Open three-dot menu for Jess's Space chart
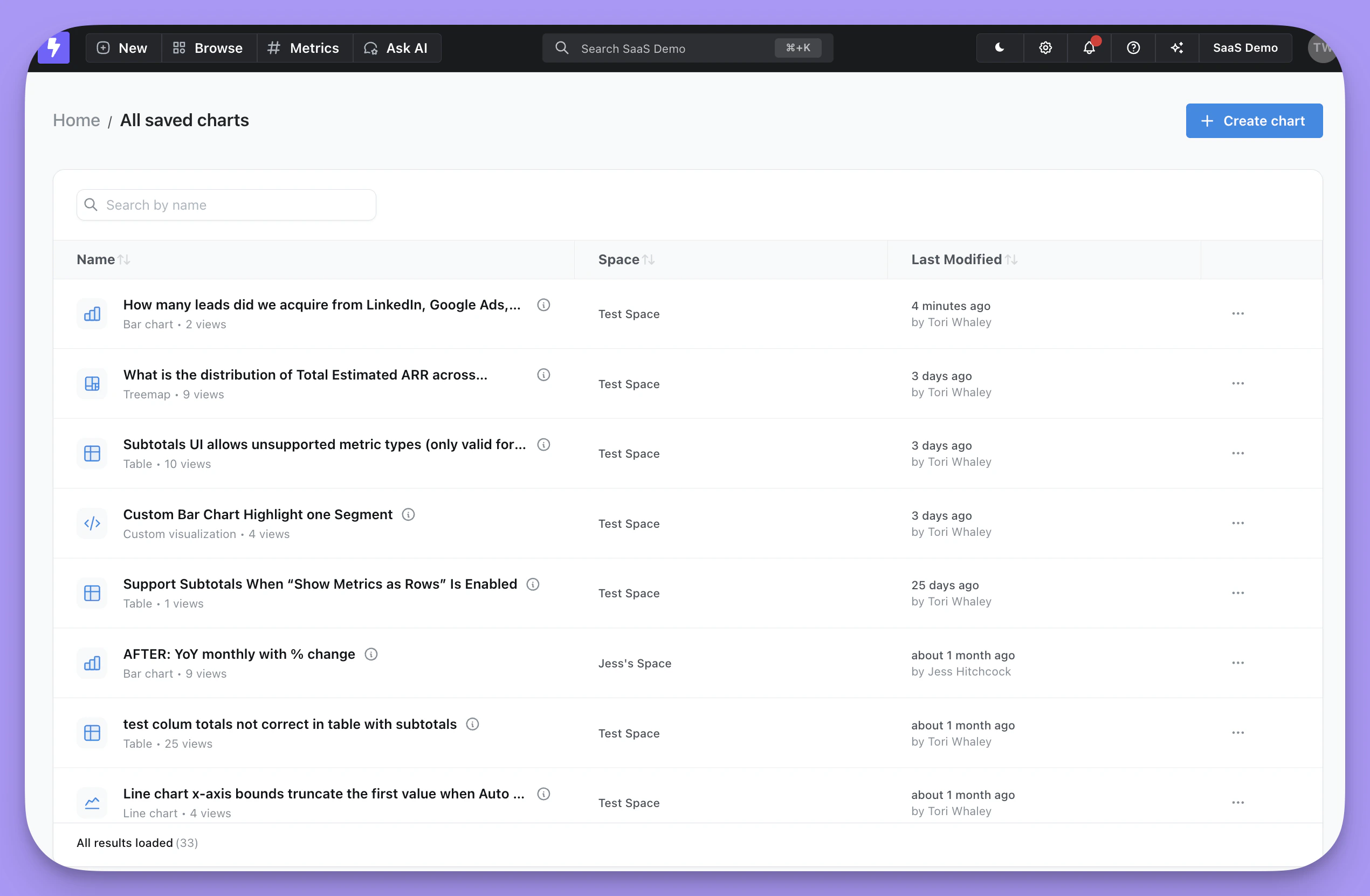The height and width of the screenshot is (896, 1370). pyautogui.click(x=1237, y=663)
